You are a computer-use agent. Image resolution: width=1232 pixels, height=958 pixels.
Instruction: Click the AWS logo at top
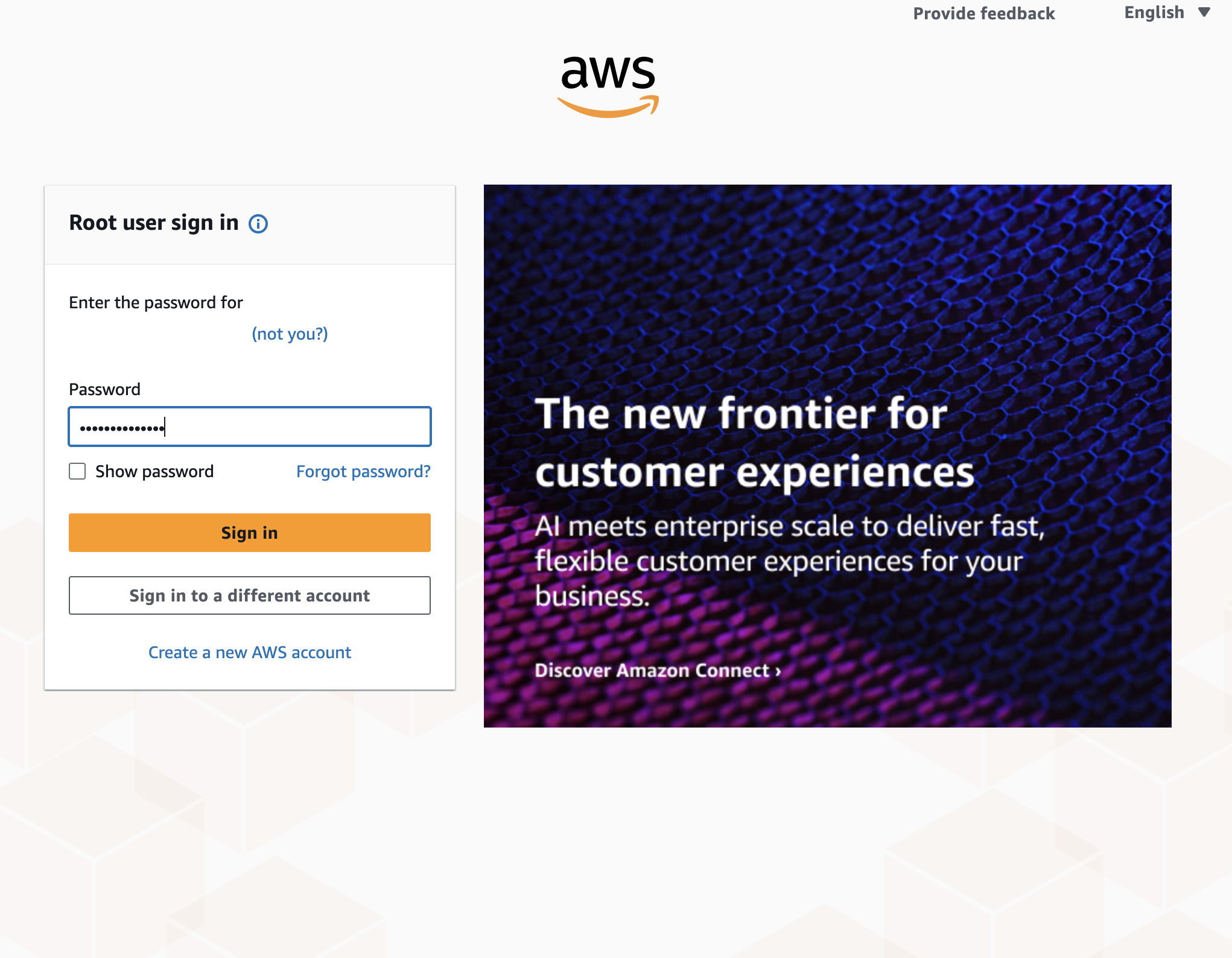coord(608,85)
